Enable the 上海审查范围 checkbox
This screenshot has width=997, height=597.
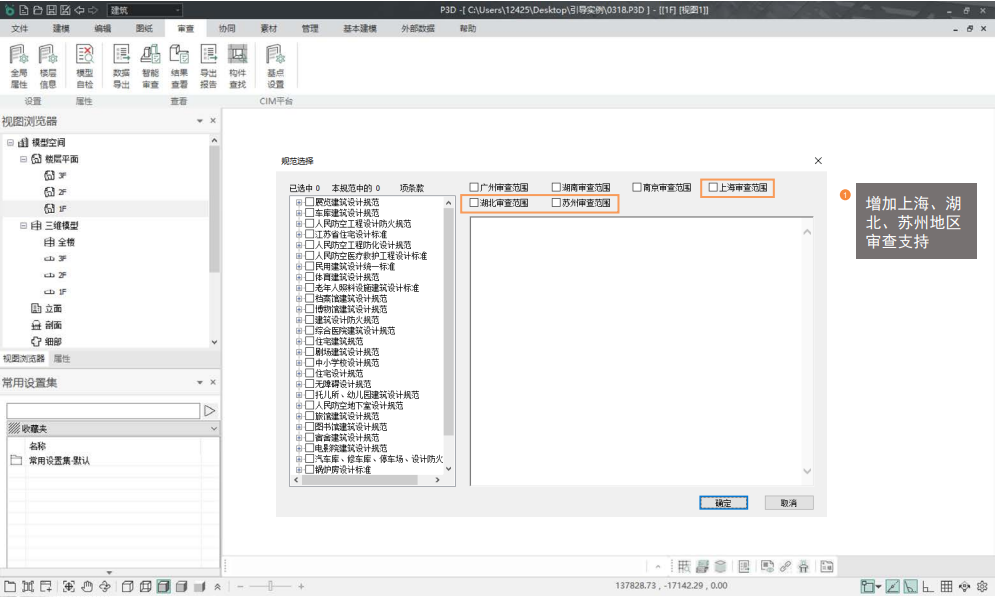tap(713, 187)
